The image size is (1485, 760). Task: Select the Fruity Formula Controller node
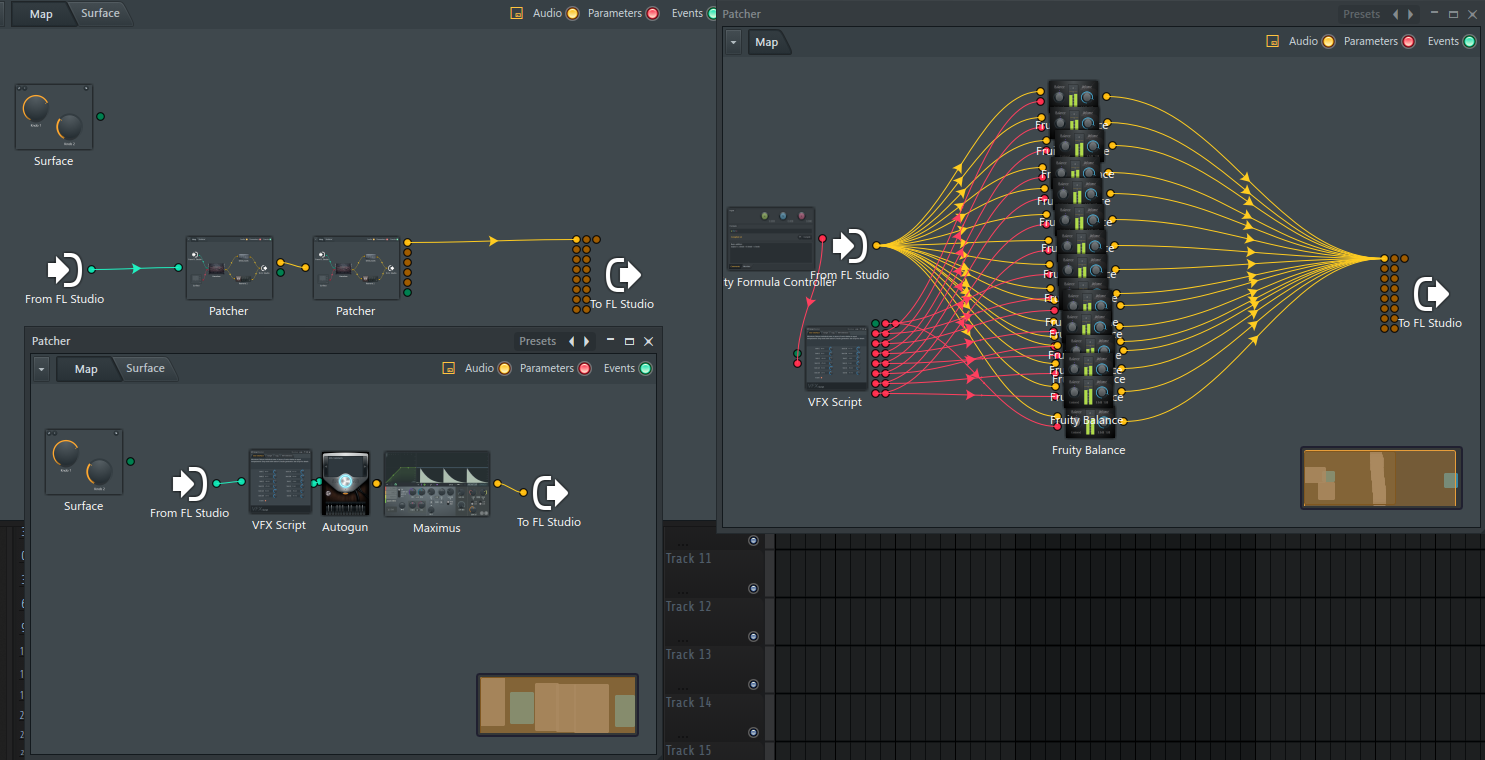pos(771,239)
